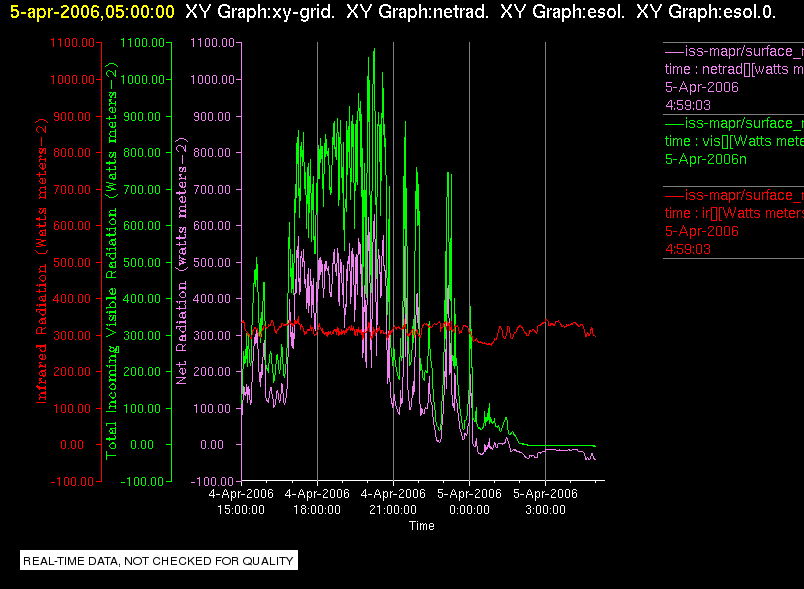Click the green 1000.00 axis value
Image resolution: width=804 pixels, height=589 pixels.
point(143,80)
